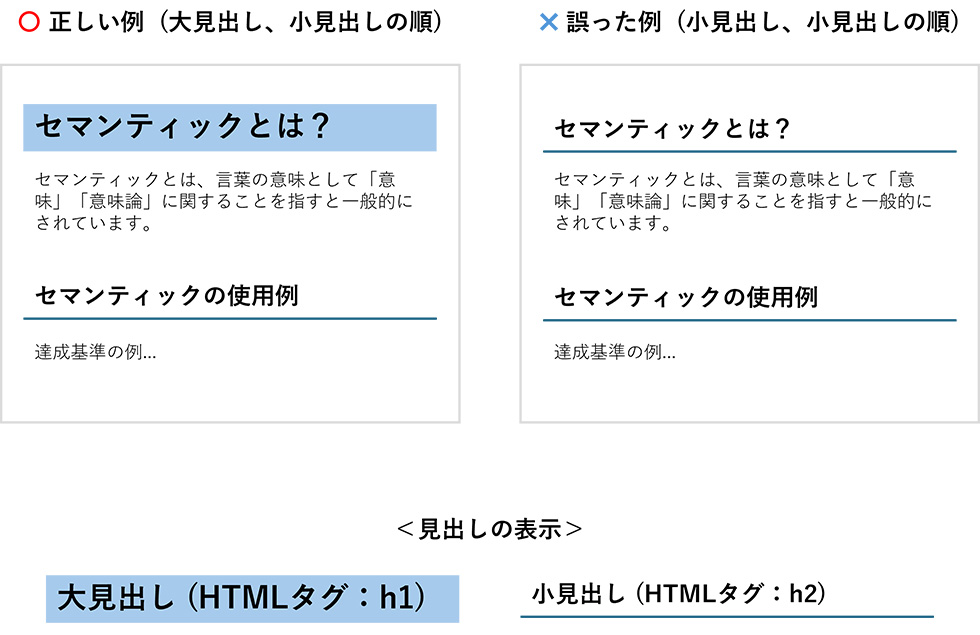Click the '＜見出しの表示＞' legend title

pos(489,529)
